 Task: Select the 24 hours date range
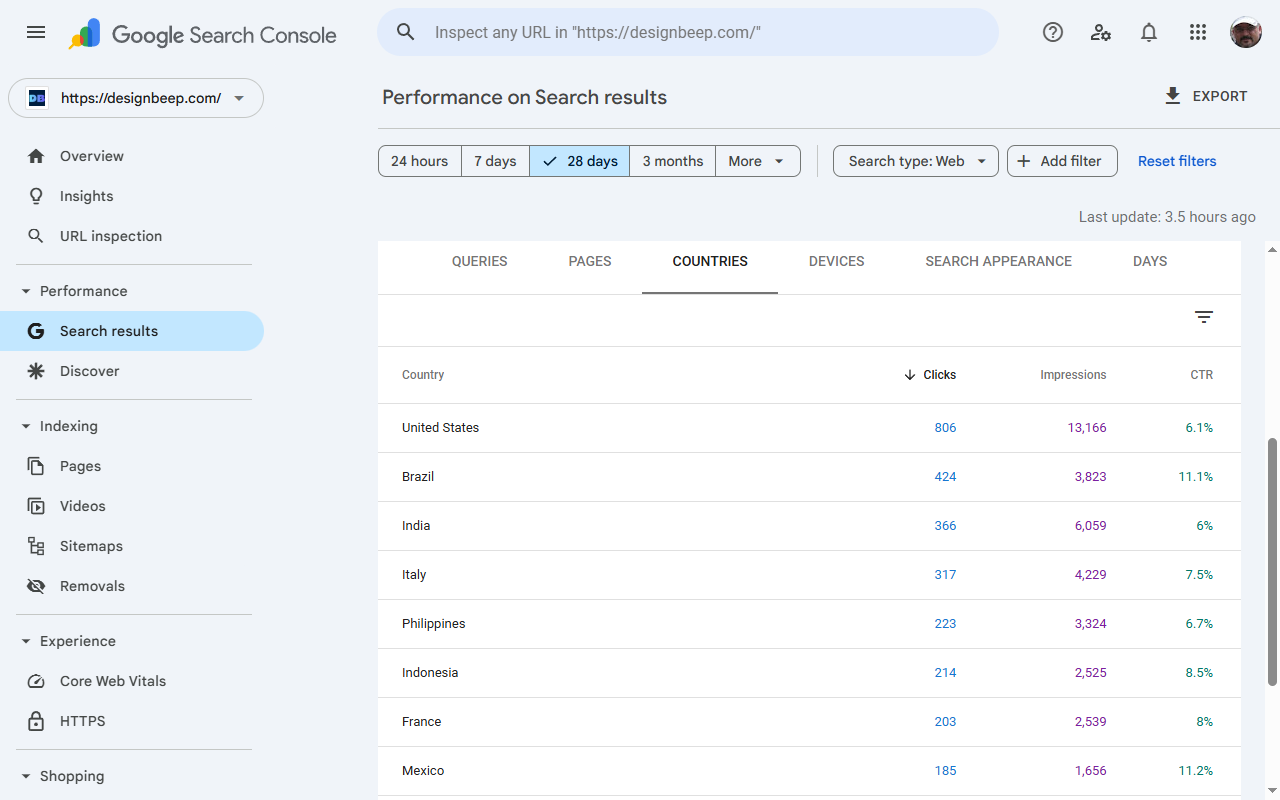click(419, 161)
